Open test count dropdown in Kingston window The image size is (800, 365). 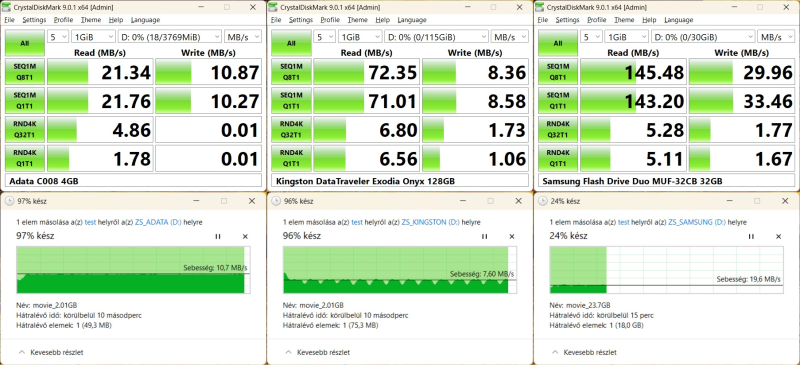click(324, 37)
